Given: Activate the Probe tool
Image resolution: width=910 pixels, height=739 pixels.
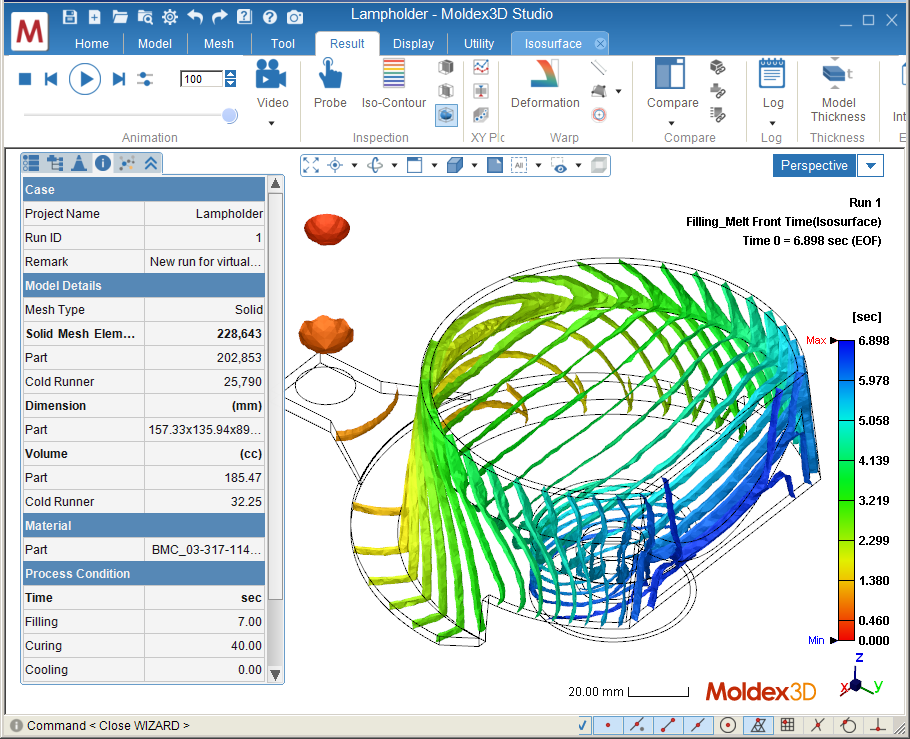Looking at the screenshot, I should (330, 83).
